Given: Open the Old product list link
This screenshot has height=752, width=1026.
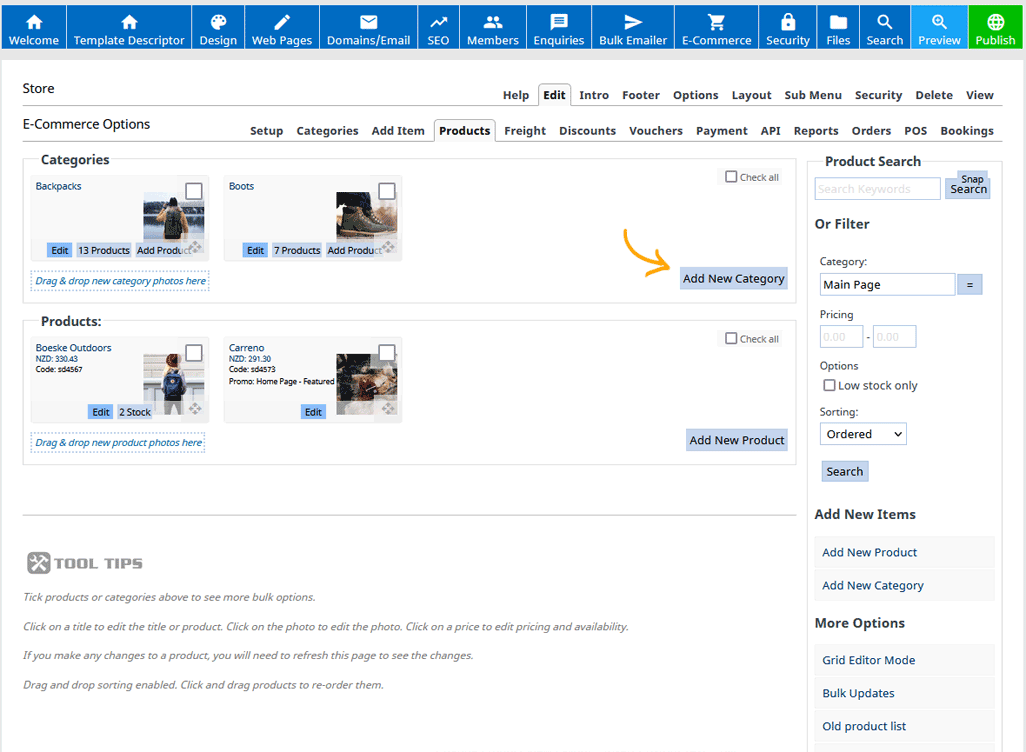Looking at the screenshot, I should (904, 726).
